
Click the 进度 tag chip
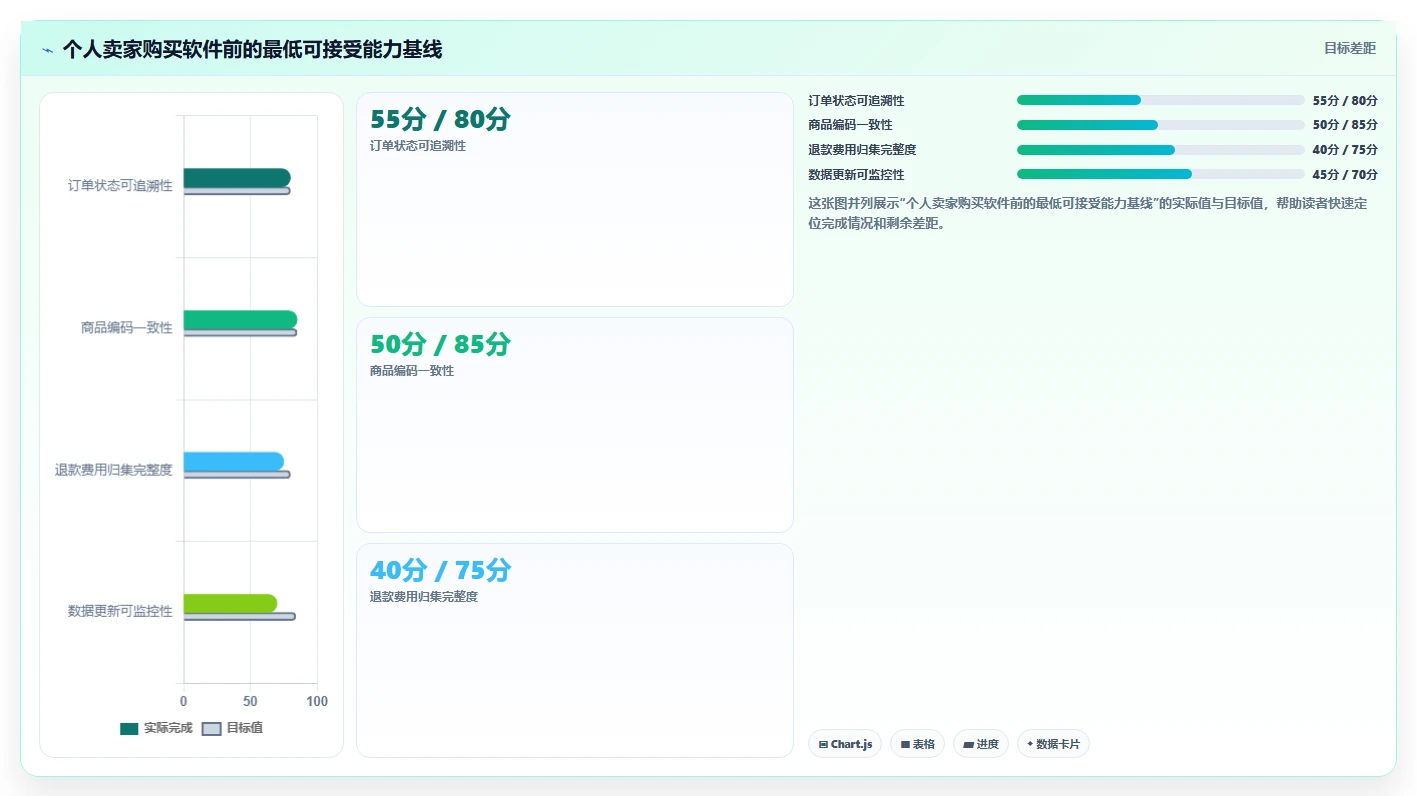[981, 744]
